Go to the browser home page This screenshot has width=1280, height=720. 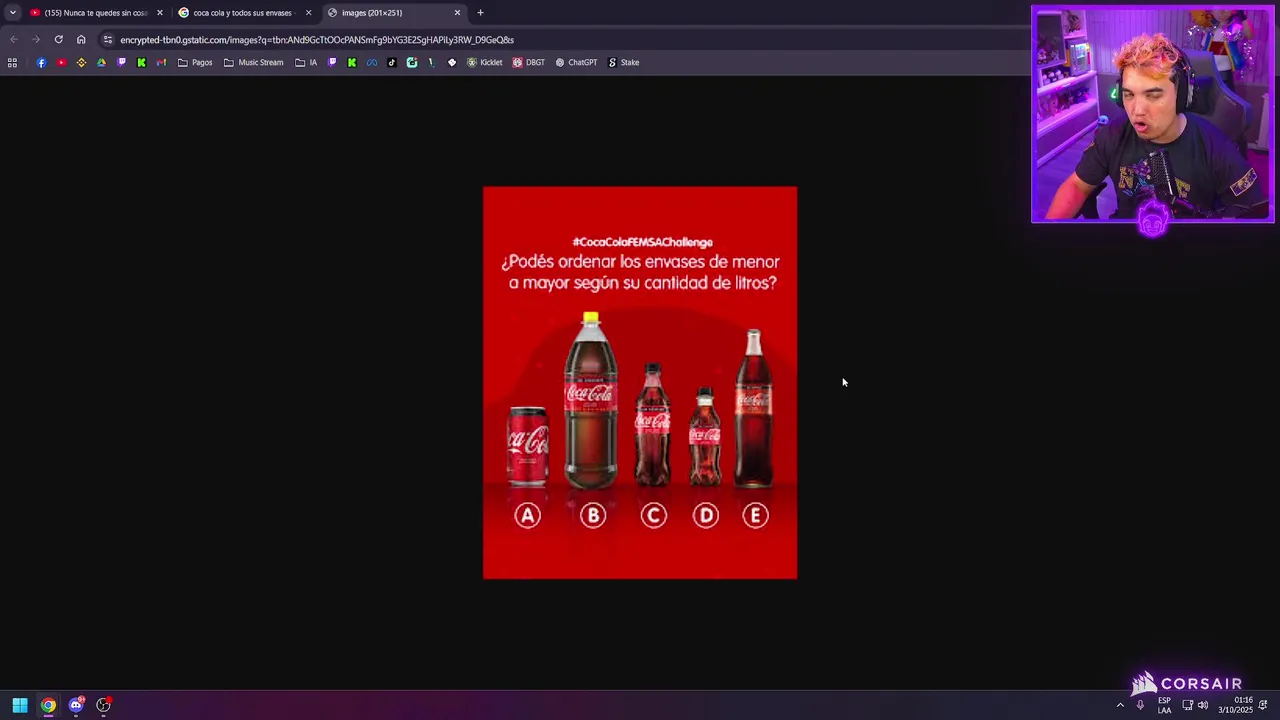81,39
